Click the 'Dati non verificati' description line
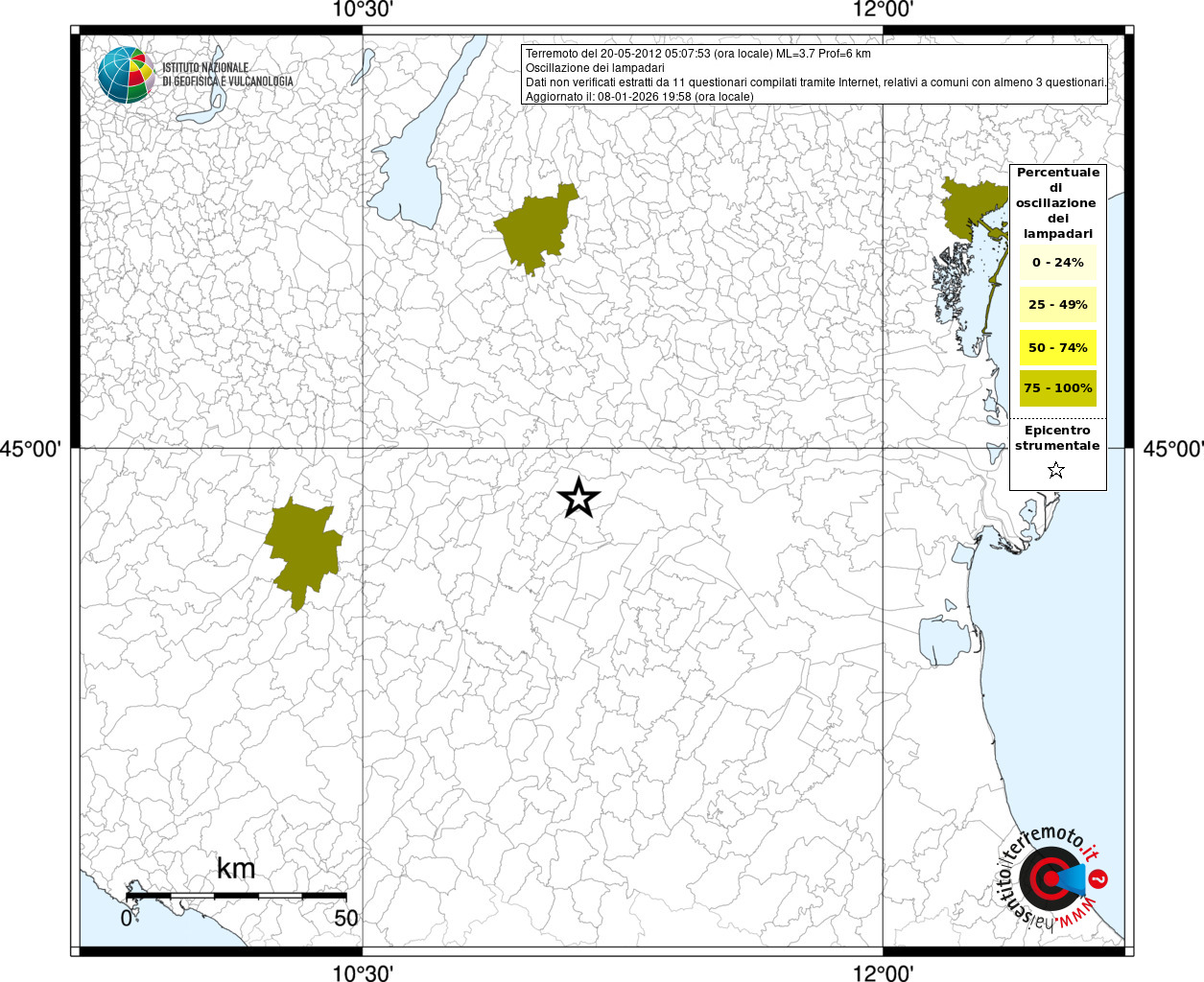Screen dimensions: 1204x982 pyautogui.click(x=815, y=82)
